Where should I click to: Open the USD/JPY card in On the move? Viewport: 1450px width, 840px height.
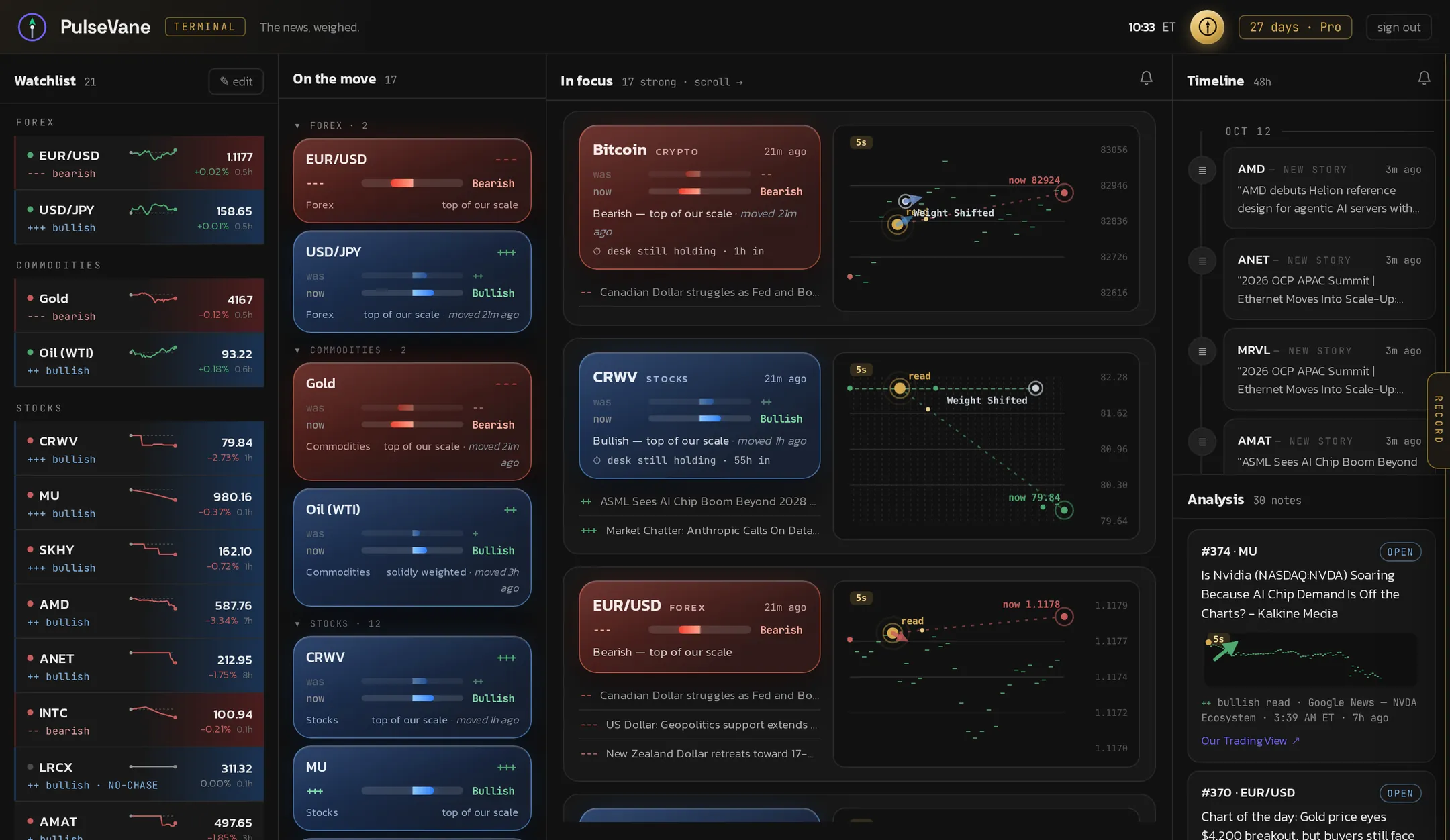pyautogui.click(x=412, y=282)
